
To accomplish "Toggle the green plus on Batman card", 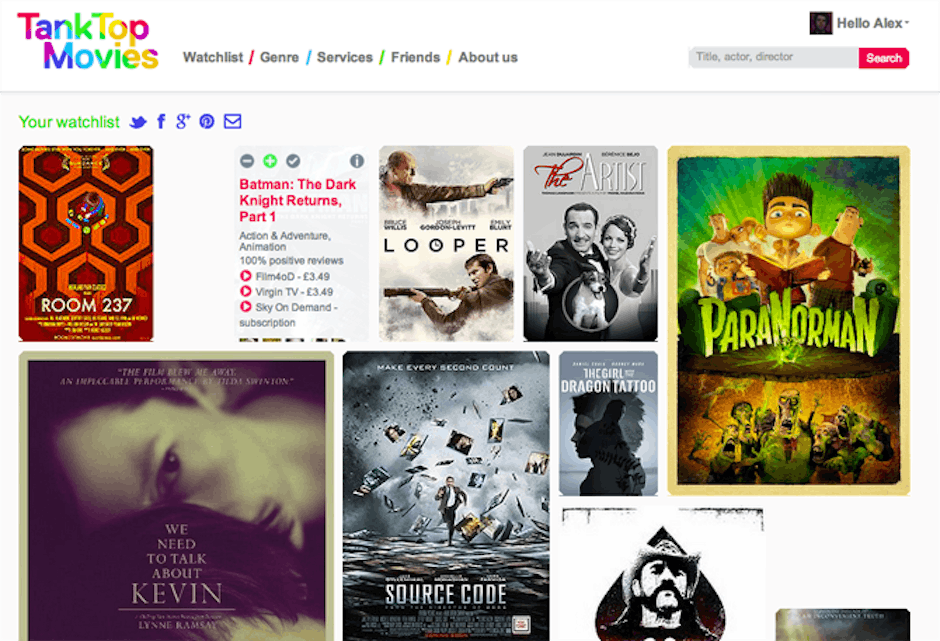I will pos(270,161).
